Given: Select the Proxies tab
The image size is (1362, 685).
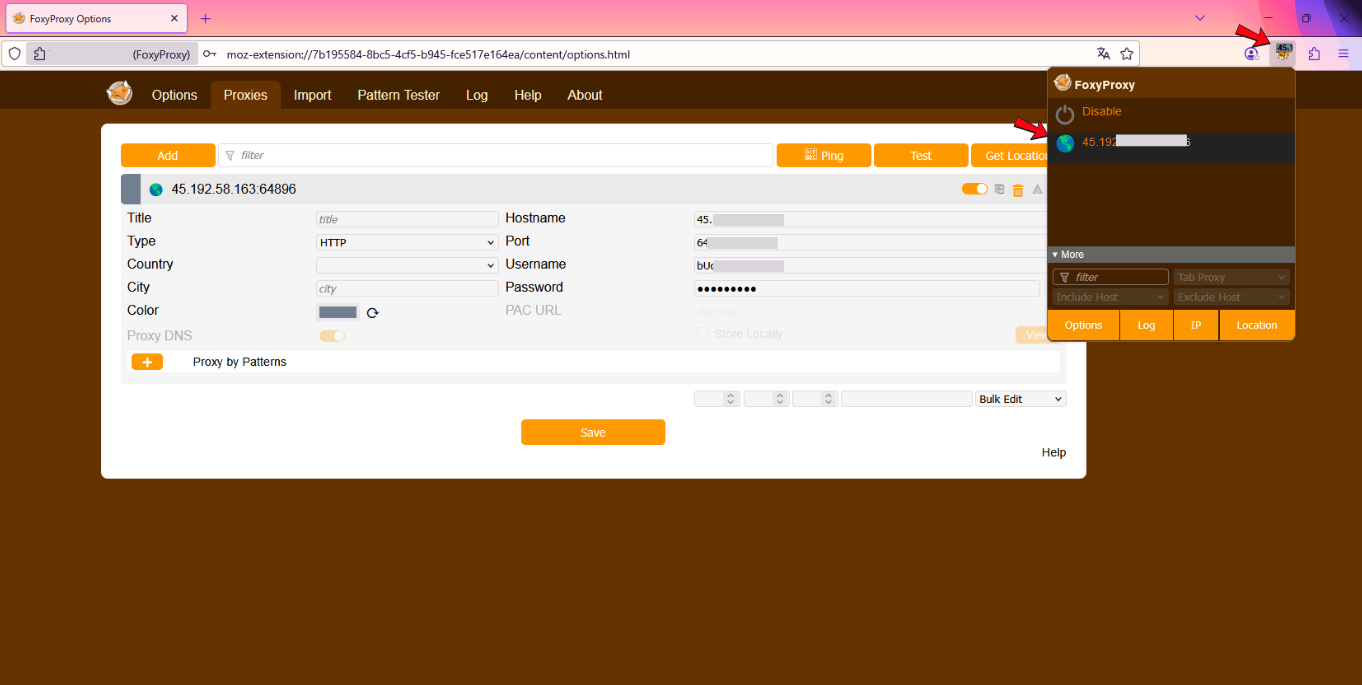Looking at the screenshot, I should 245,95.
